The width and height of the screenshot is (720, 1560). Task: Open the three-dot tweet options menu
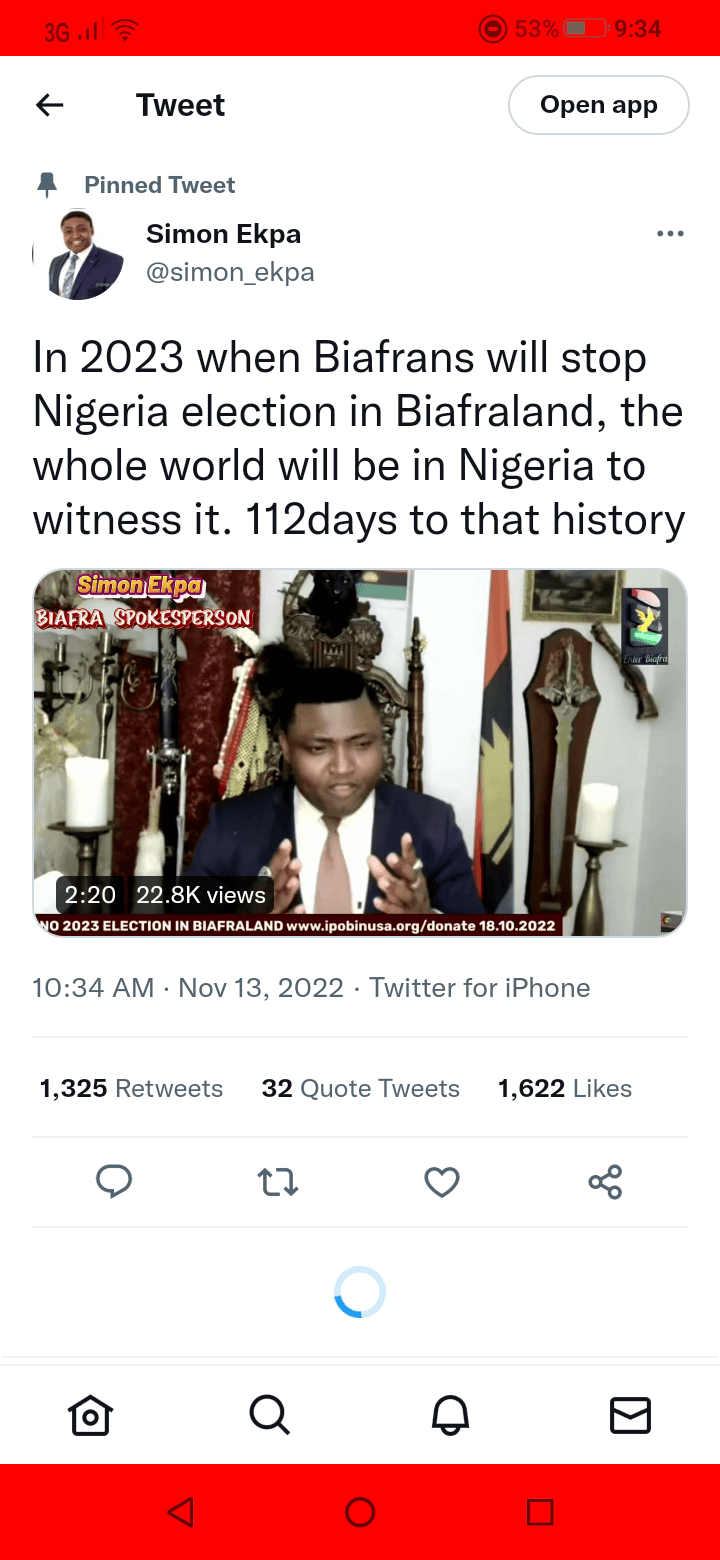tap(670, 234)
